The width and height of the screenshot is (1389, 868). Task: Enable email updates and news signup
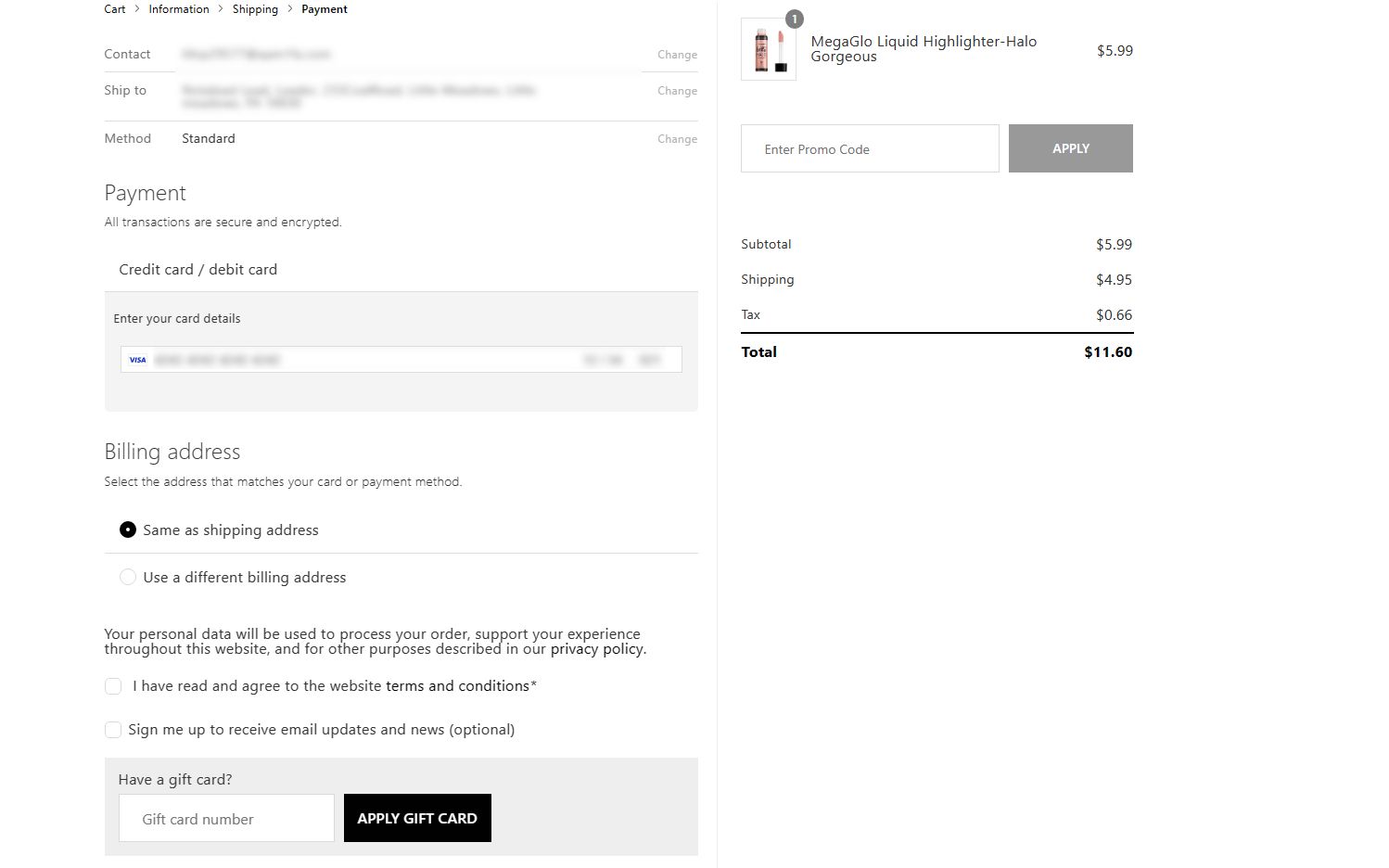[x=113, y=730]
